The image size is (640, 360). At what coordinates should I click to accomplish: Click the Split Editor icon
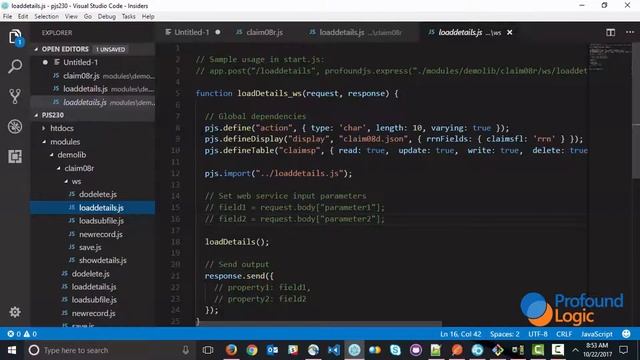[x=610, y=33]
